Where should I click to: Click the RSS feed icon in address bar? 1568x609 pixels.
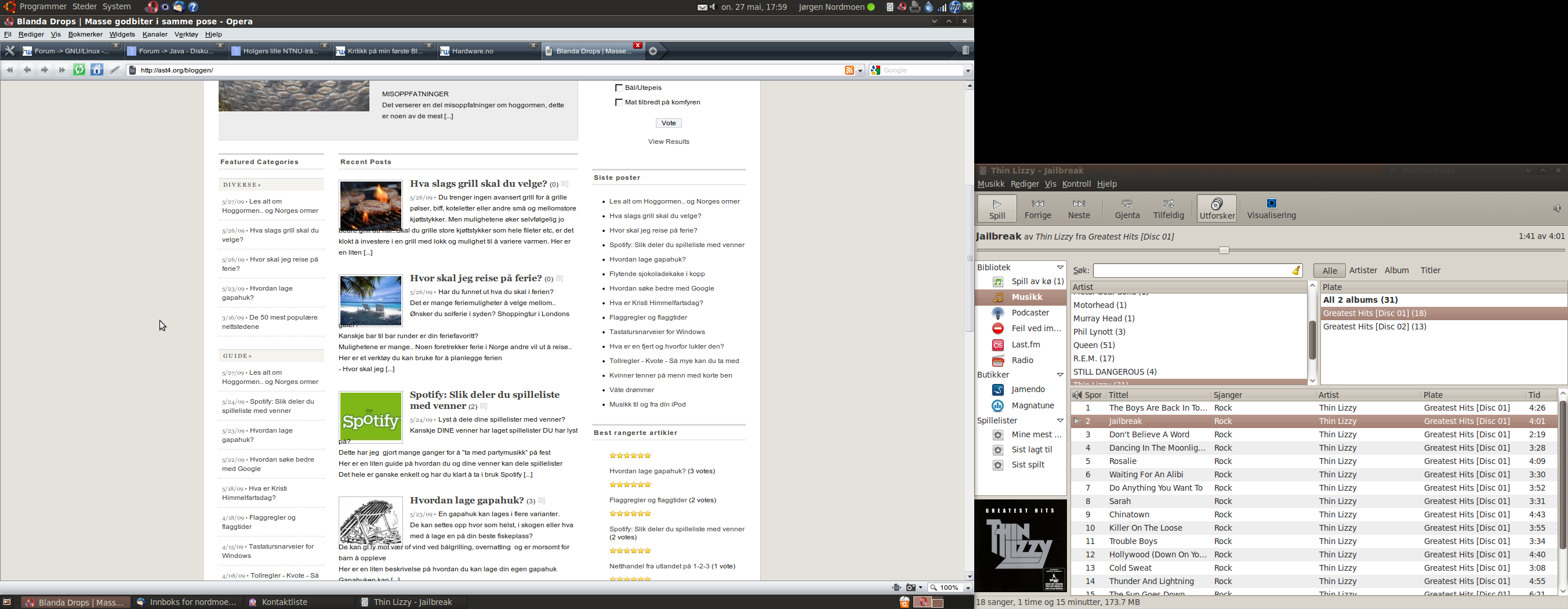[849, 71]
